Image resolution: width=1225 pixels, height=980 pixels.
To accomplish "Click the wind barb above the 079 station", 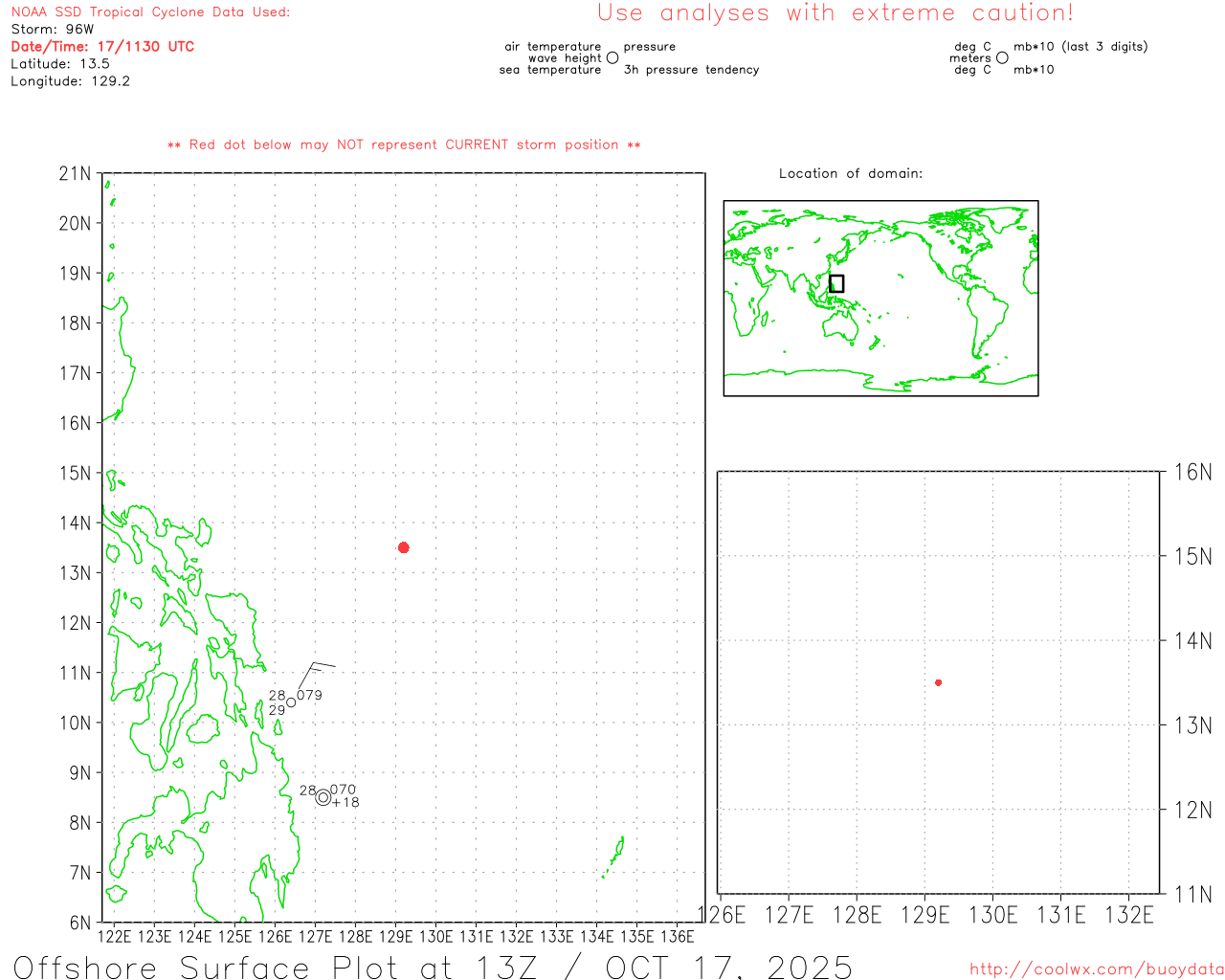I will point(315,671).
